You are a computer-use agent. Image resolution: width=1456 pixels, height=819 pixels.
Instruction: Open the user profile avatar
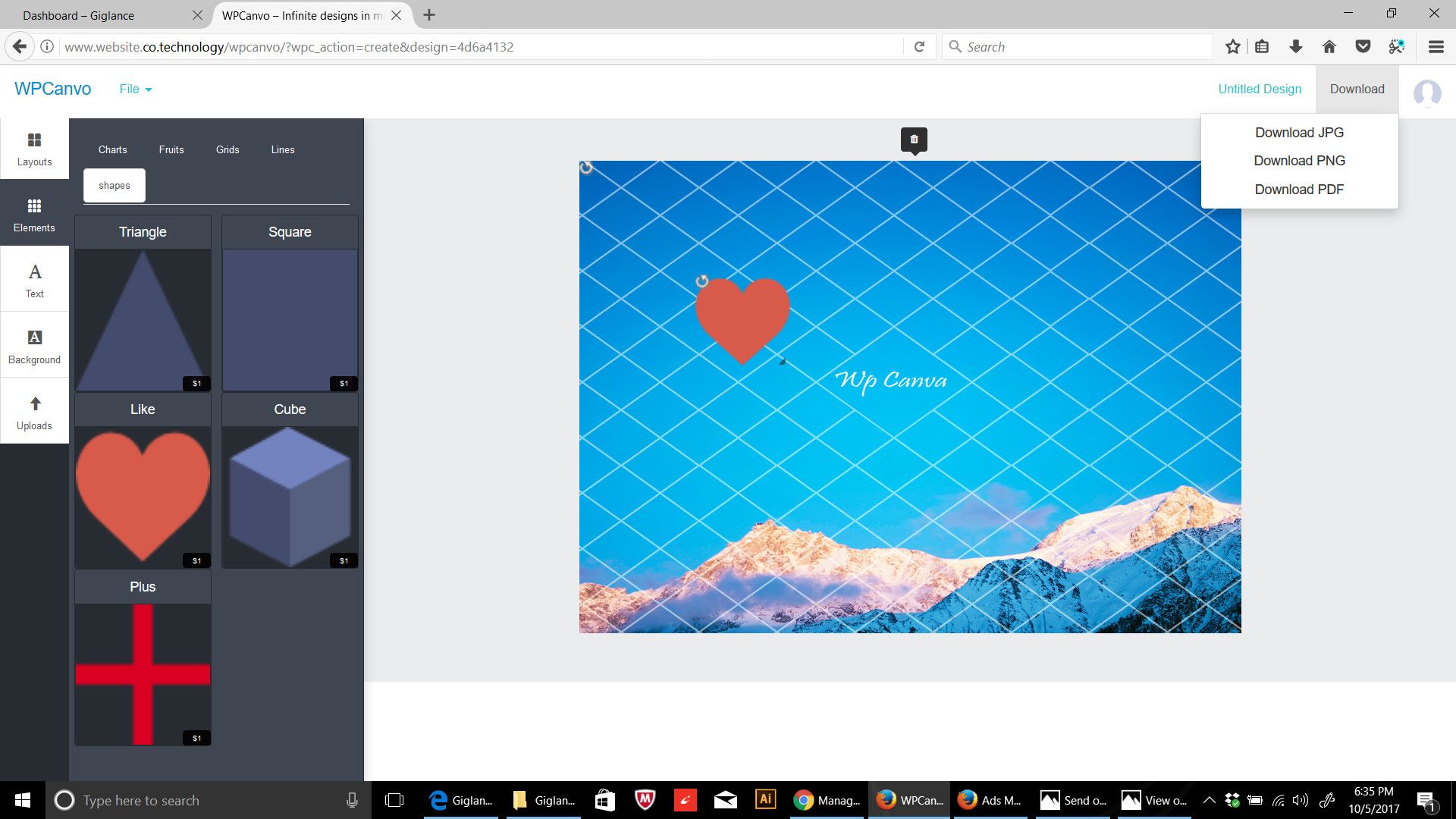pos(1427,93)
